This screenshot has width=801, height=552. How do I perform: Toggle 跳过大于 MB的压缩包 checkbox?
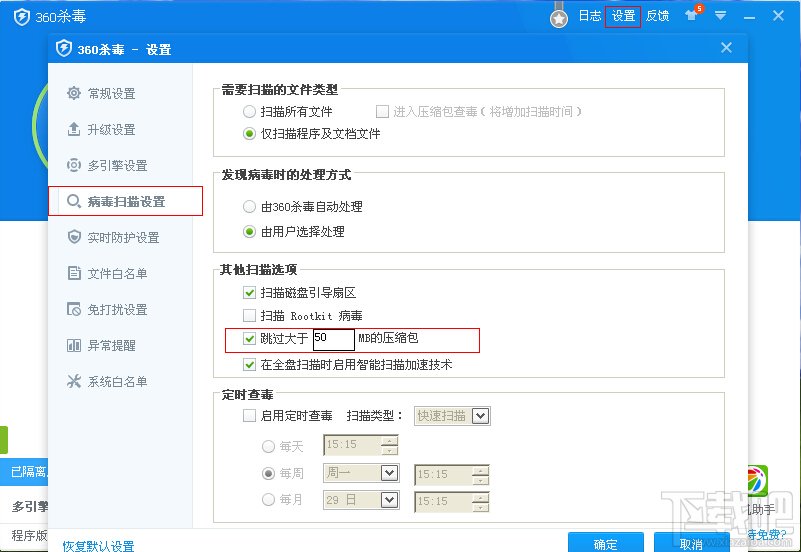click(249, 338)
